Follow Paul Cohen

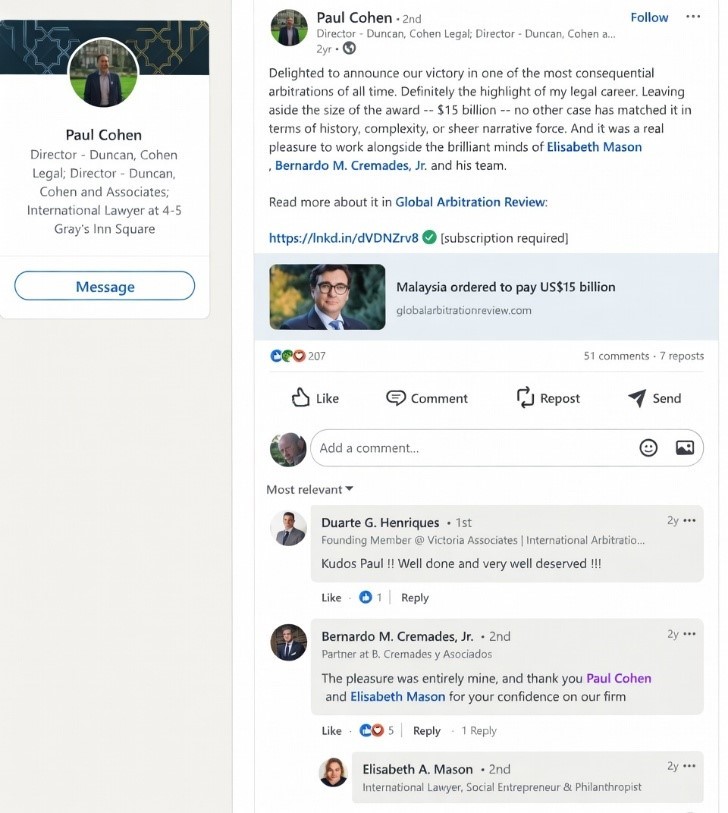[x=649, y=17]
